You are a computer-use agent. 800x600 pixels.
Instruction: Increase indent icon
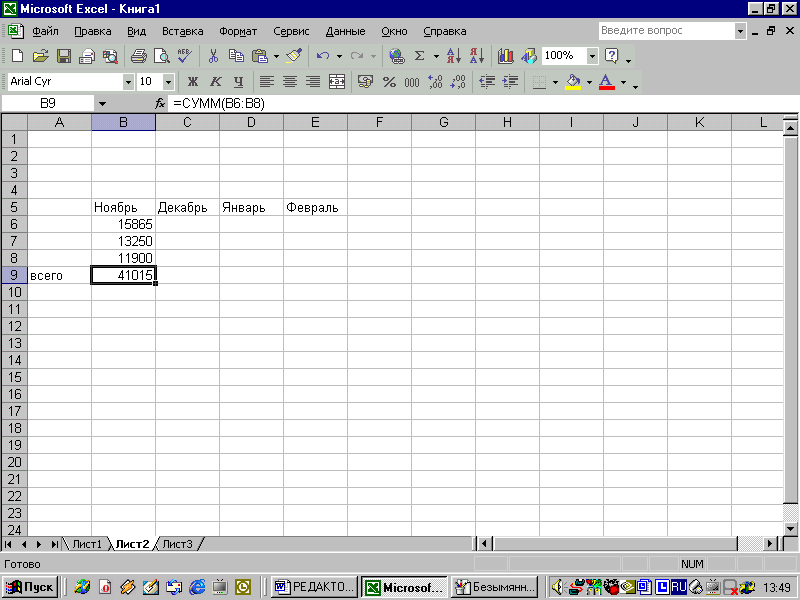[x=510, y=82]
